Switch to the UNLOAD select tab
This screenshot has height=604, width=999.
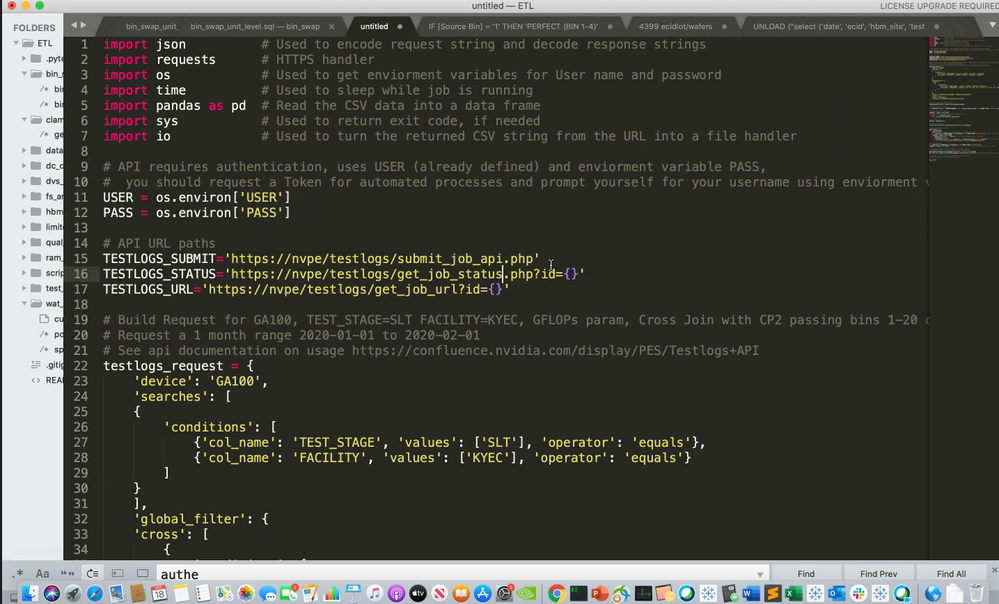(x=838, y=27)
